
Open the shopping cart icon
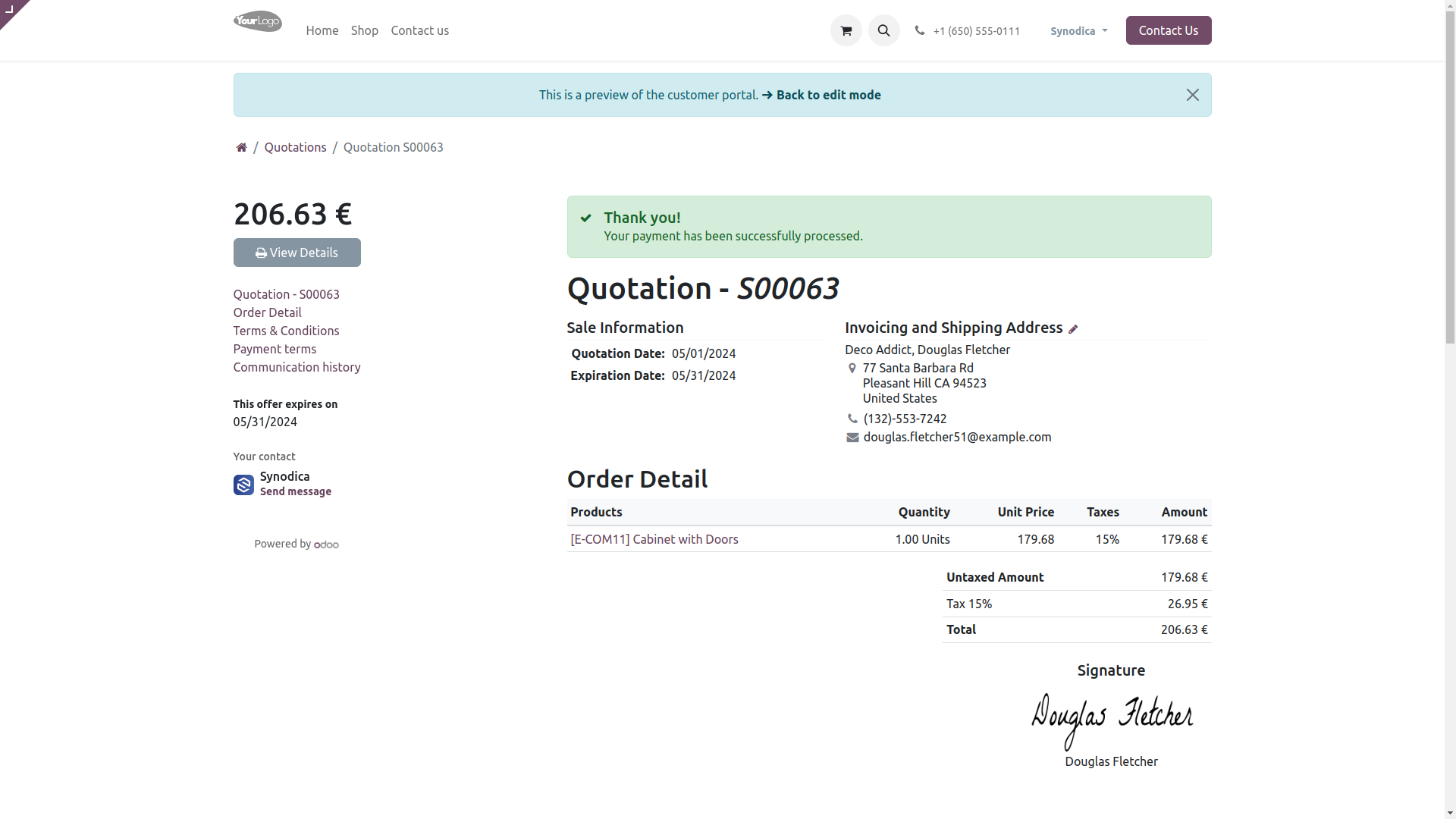[x=846, y=30]
